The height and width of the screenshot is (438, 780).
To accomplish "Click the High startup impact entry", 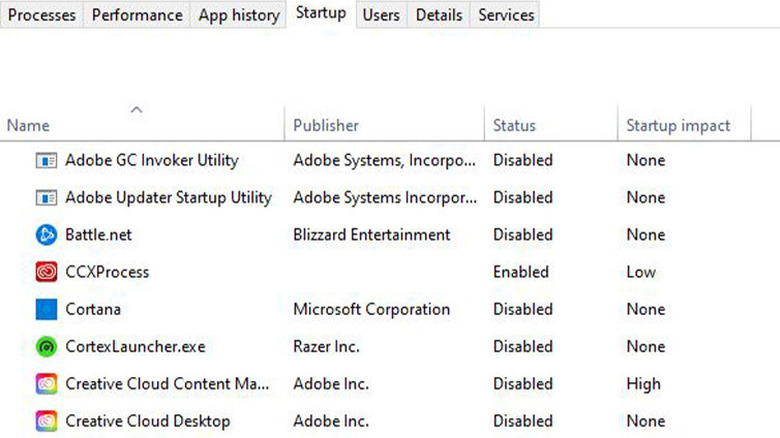I will 643,384.
